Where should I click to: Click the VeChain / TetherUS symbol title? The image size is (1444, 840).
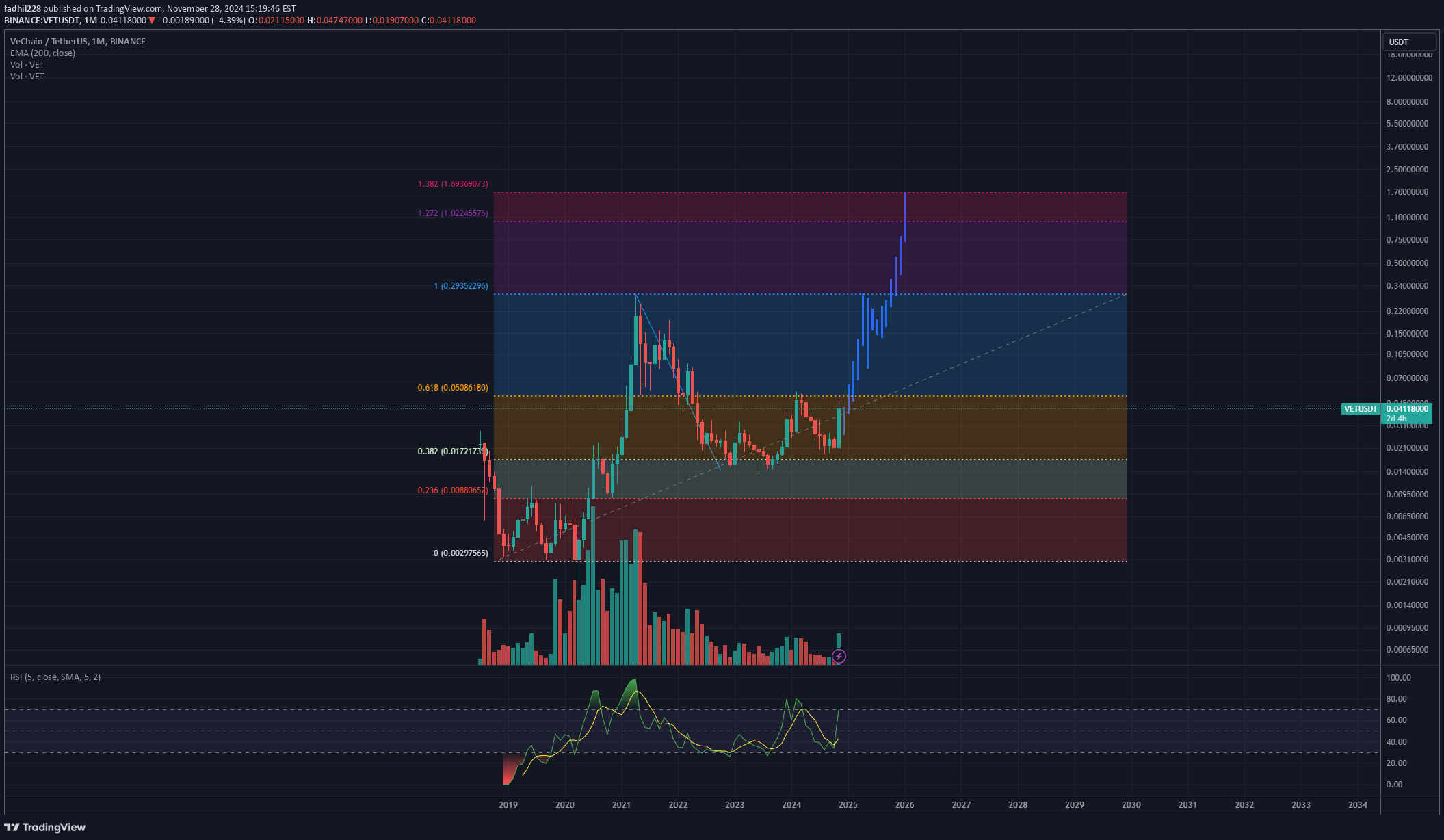tap(77, 42)
